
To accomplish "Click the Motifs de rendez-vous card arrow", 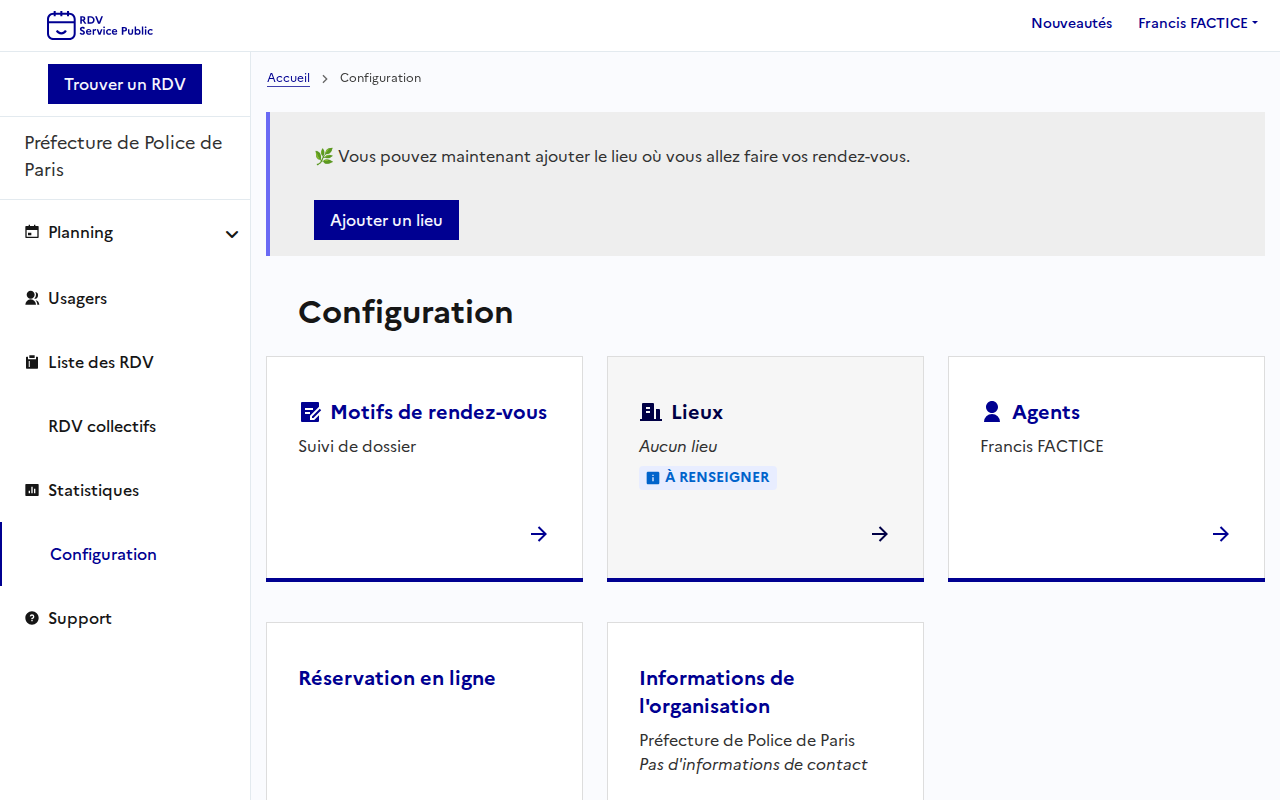I will coord(539,534).
